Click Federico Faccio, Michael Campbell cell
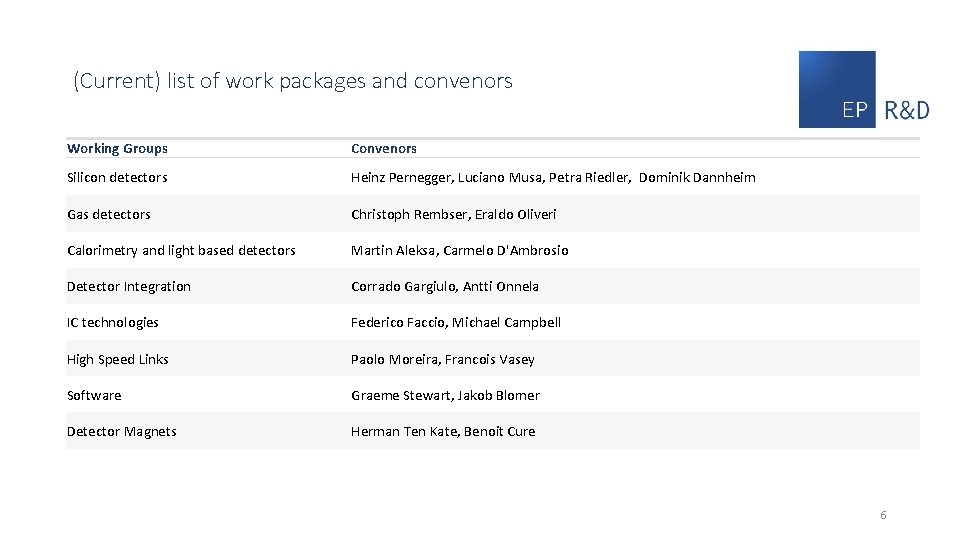Screen dimensions: 960x540 point(455,322)
